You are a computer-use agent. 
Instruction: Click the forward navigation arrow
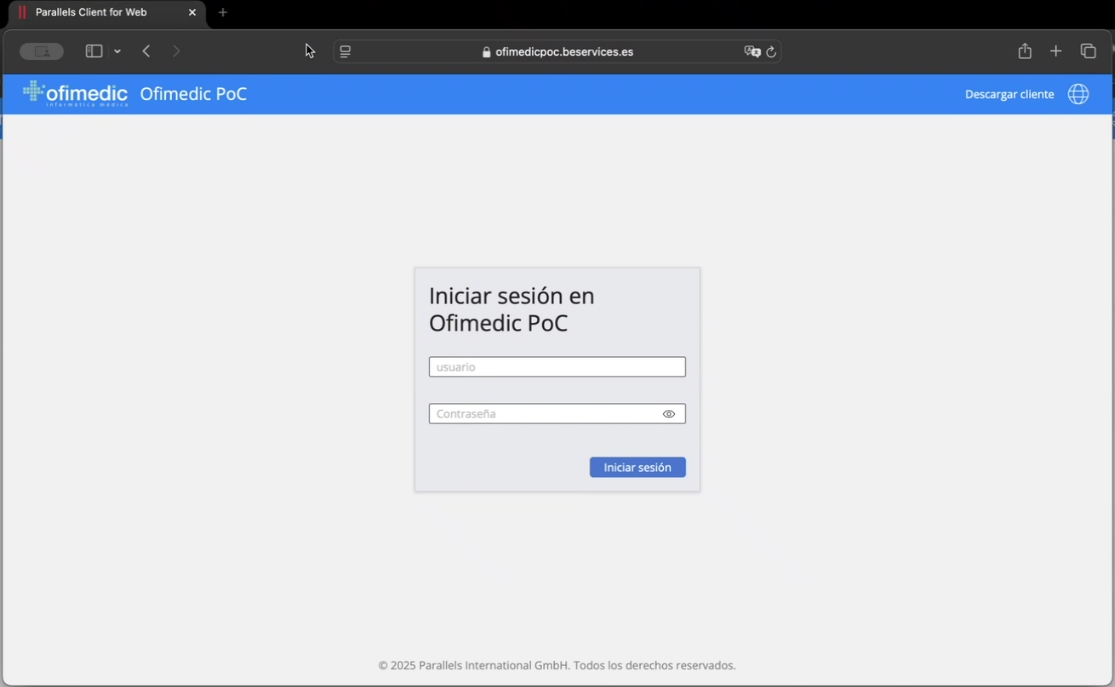tap(176, 51)
